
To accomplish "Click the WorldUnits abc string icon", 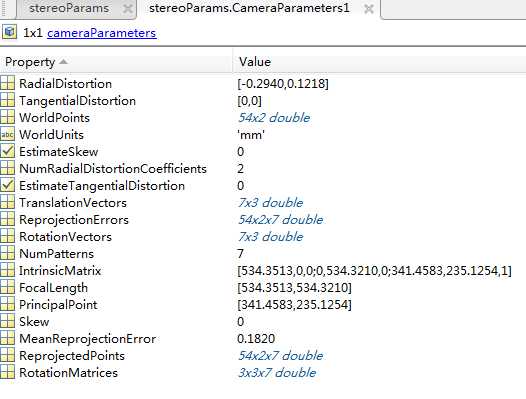I will [7, 134].
